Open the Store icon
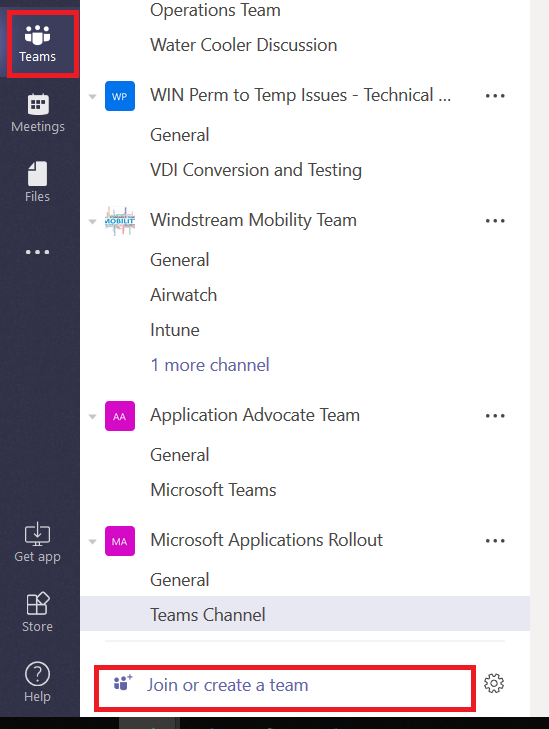549x729 pixels. [38, 603]
